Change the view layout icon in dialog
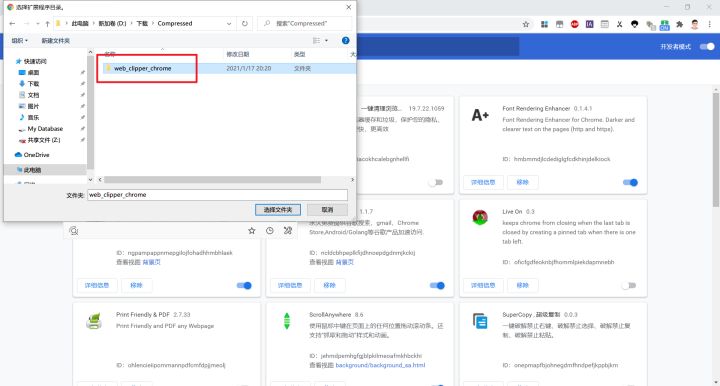Viewport: 720px width, 386px height. click(316, 40)
